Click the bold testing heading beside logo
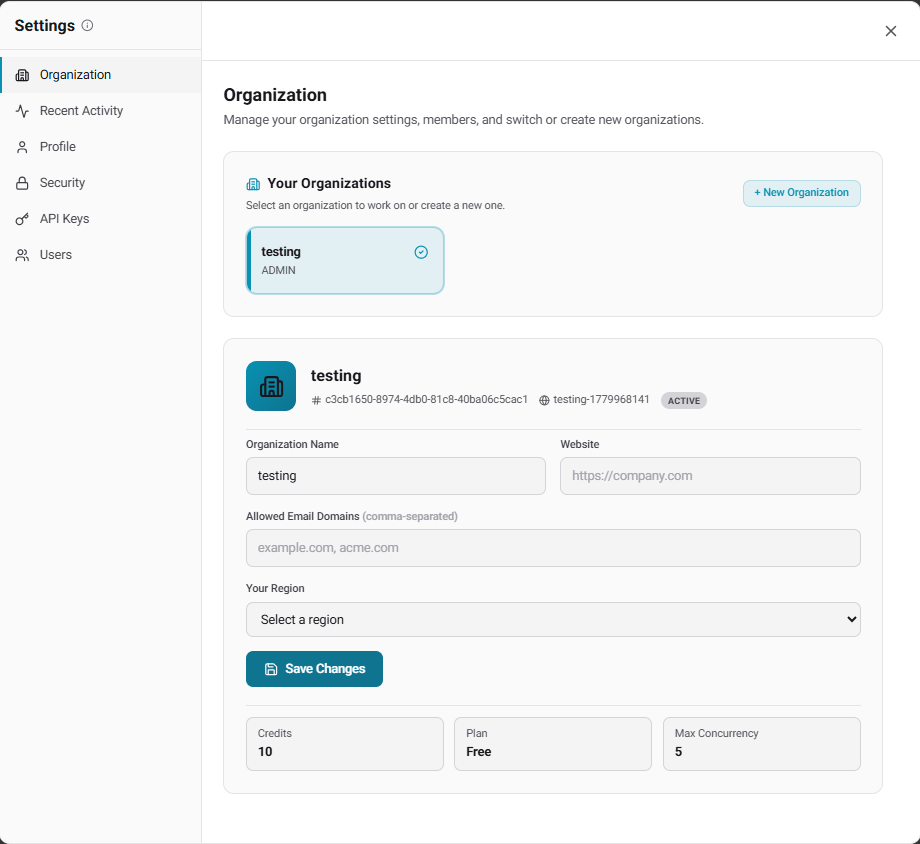 click(x=336, y=376)
